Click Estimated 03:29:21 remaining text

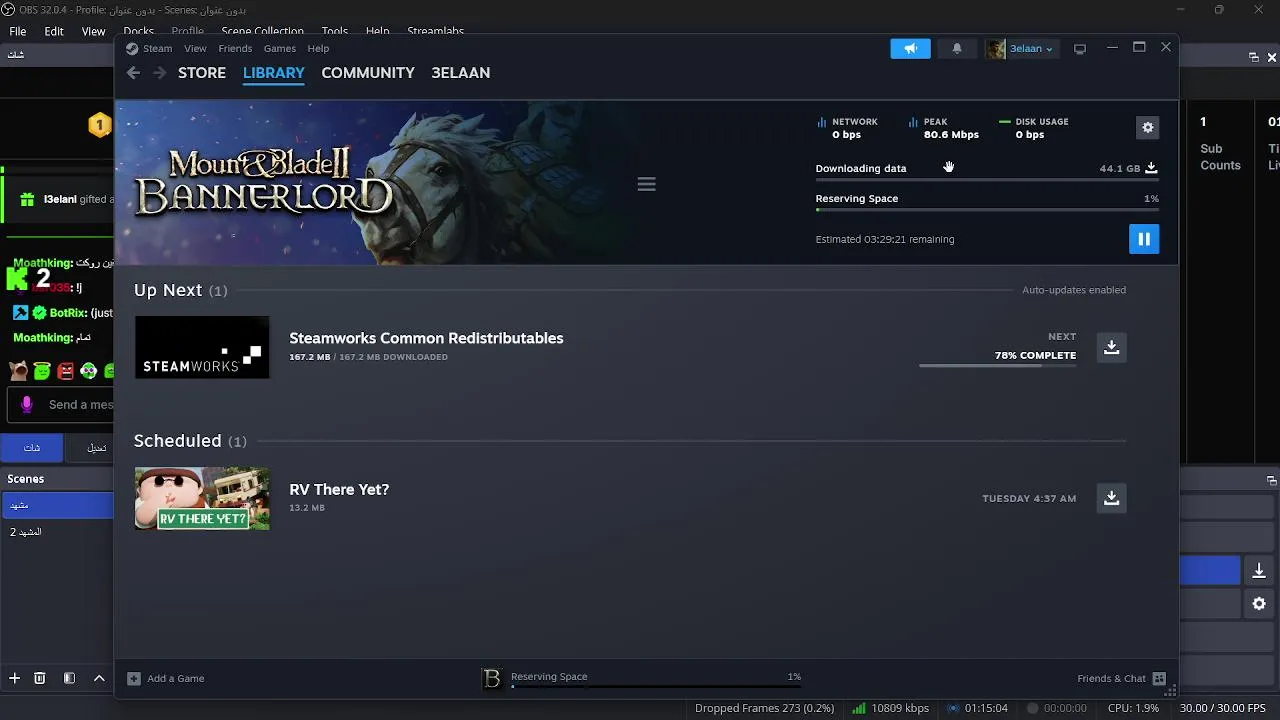tap(885, 239)
